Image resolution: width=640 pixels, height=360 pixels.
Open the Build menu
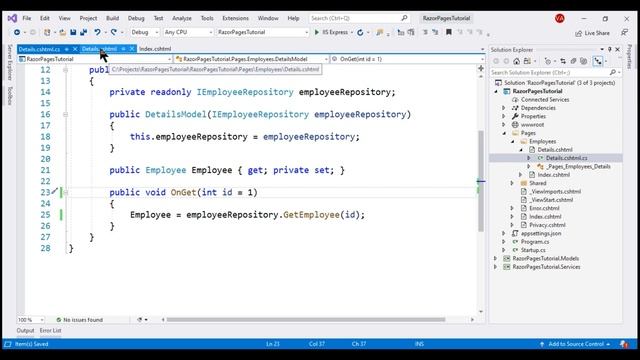112,18
